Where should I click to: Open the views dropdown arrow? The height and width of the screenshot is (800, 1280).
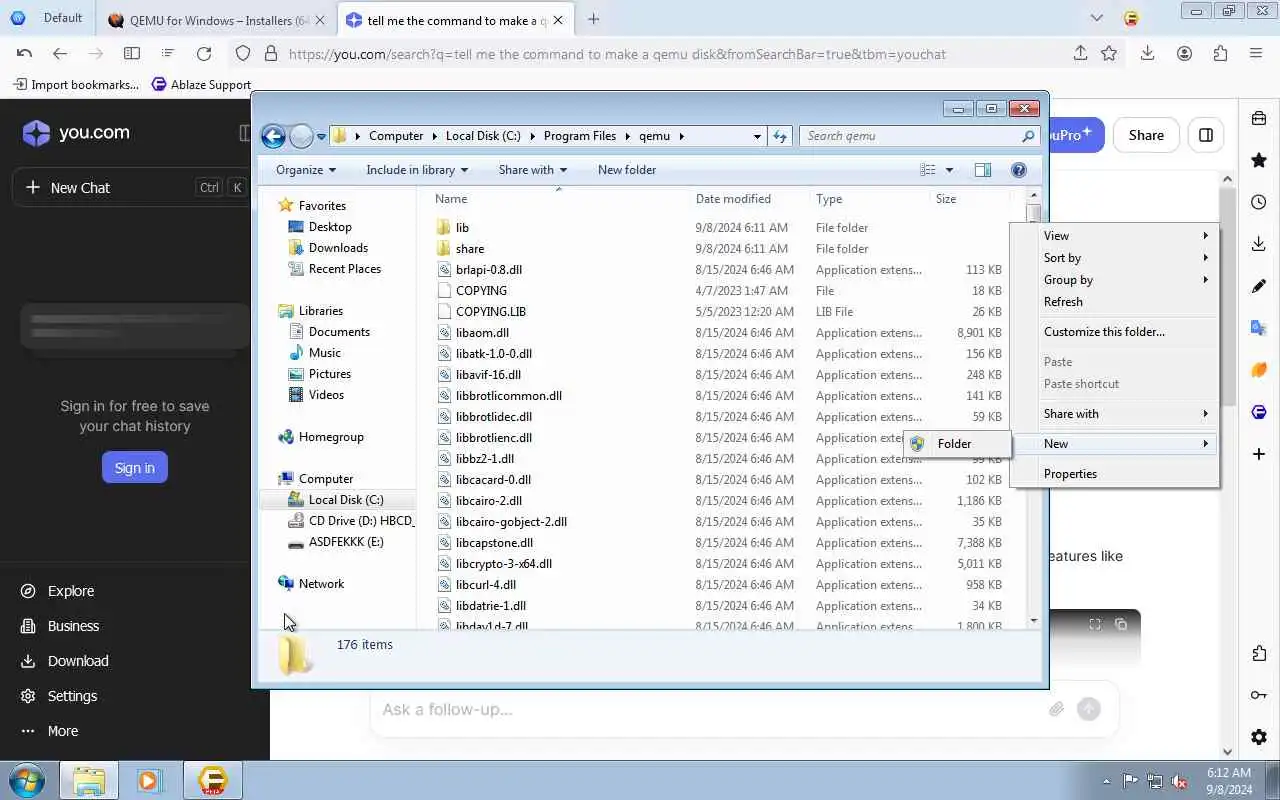[949, 170]
